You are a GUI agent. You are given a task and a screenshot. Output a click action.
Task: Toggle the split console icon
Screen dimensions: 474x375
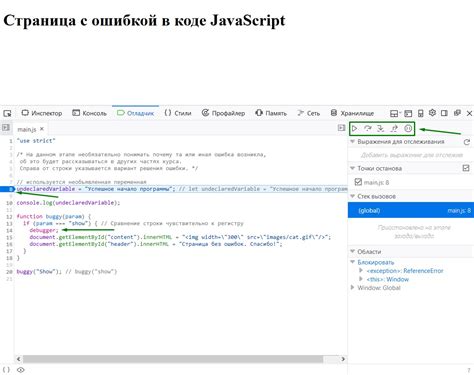pyautogui.click(x=394, y=114)
